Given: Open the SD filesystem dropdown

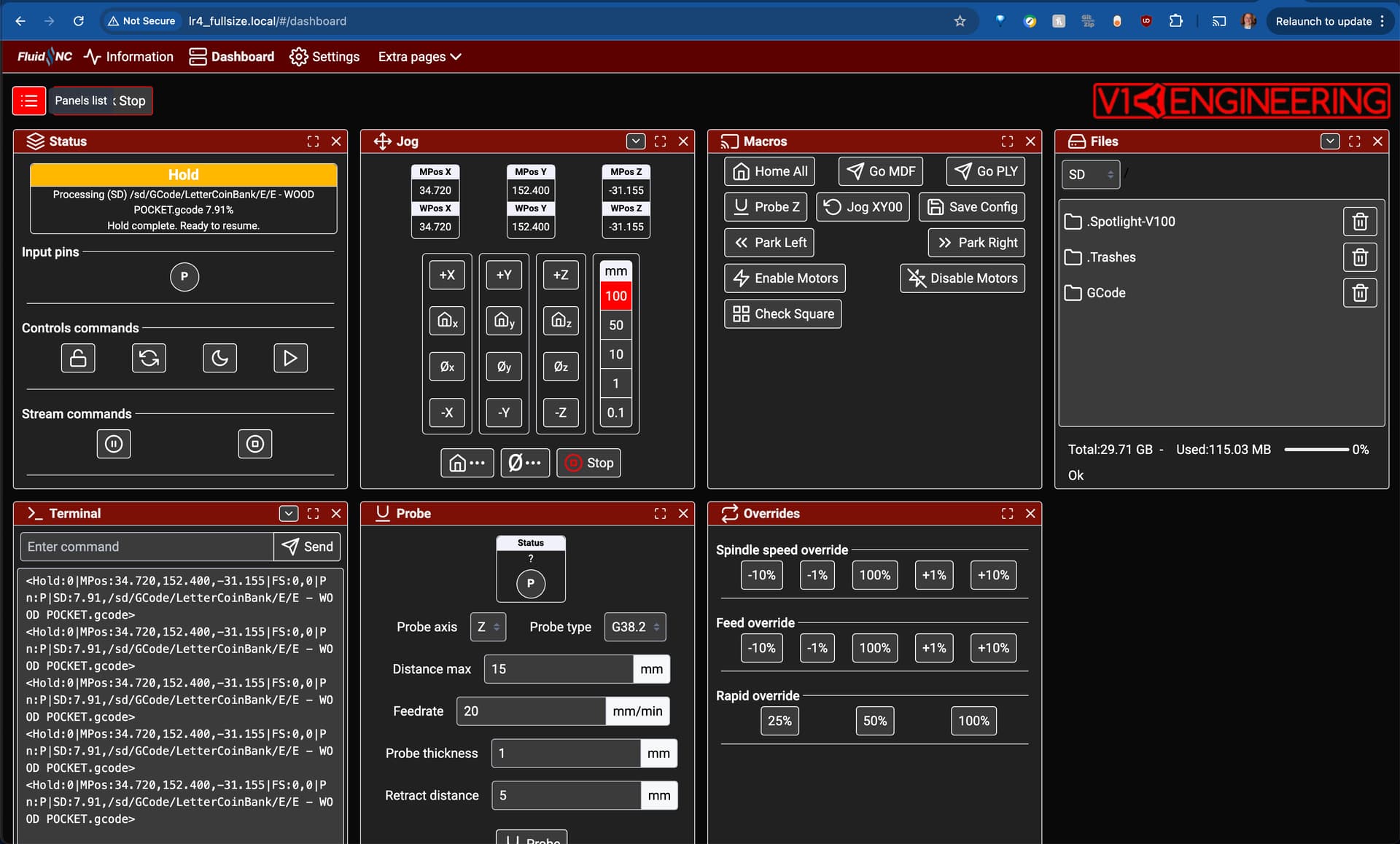Looking at the screenshot, I should click(x=1090, y=174).
